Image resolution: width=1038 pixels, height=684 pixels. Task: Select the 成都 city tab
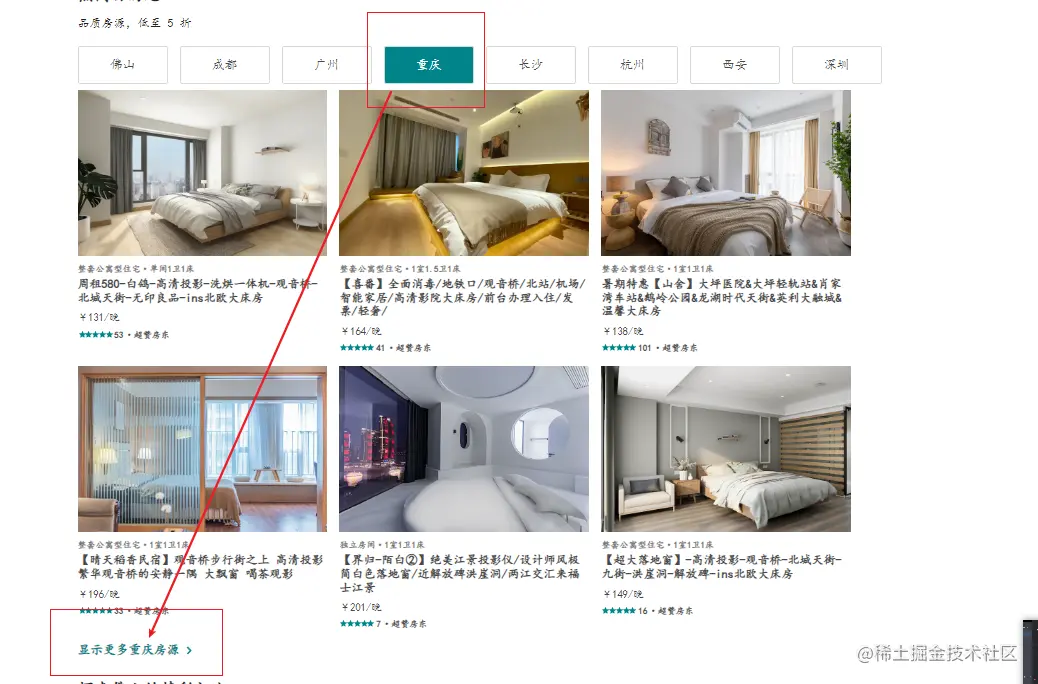(x=224, y=65)
